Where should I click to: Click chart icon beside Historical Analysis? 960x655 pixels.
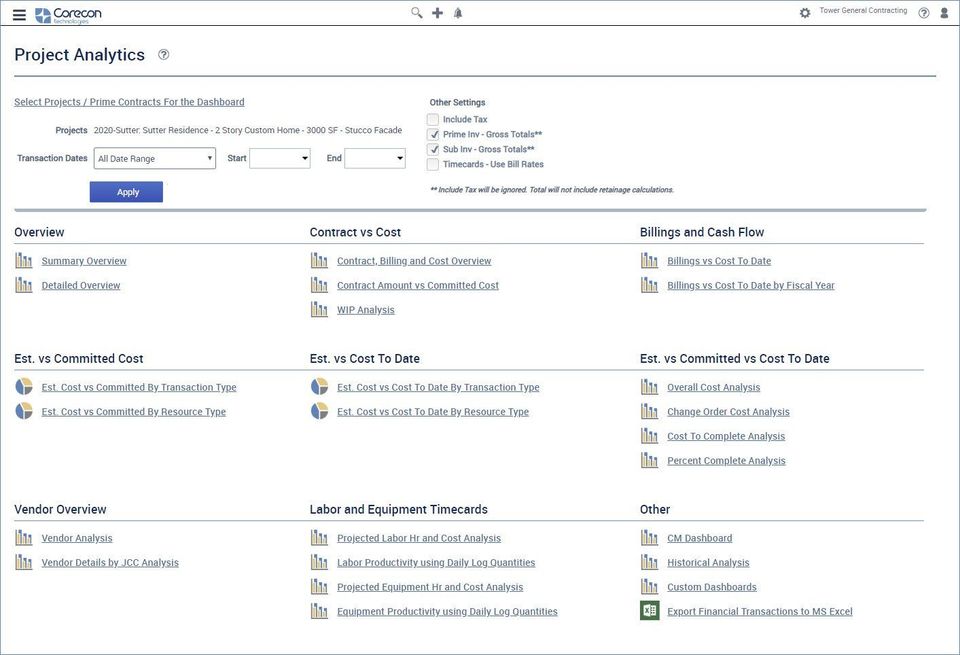[x=650, y=562]
